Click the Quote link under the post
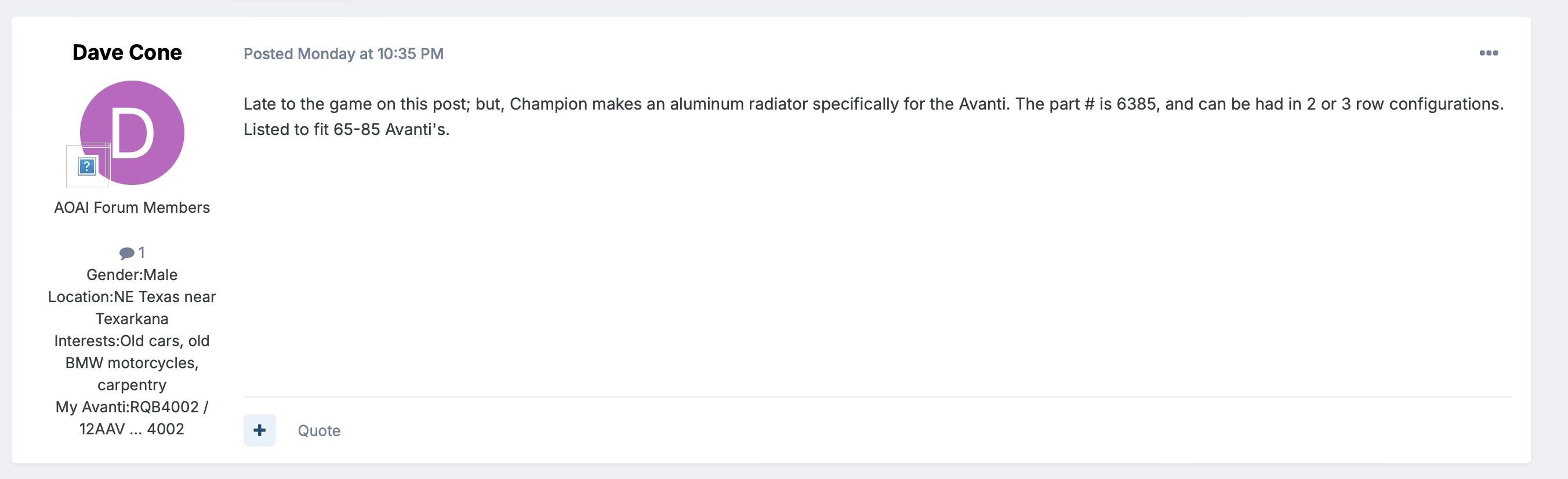This screenshot has width=1568, height=479. (x=319, y=431)
